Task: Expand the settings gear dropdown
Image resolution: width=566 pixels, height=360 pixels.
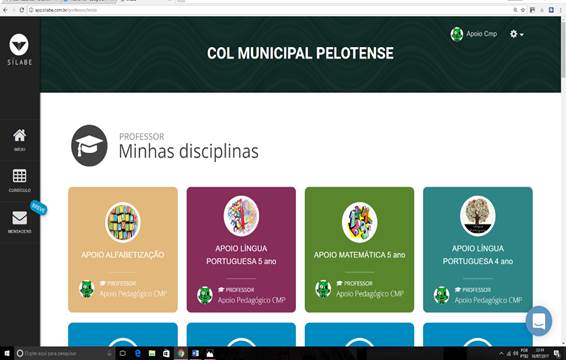Action: coord(517,34)
